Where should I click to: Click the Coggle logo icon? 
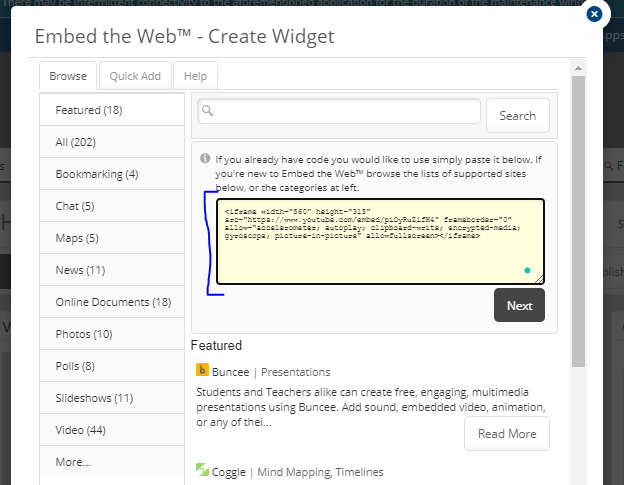coord(202,471)
